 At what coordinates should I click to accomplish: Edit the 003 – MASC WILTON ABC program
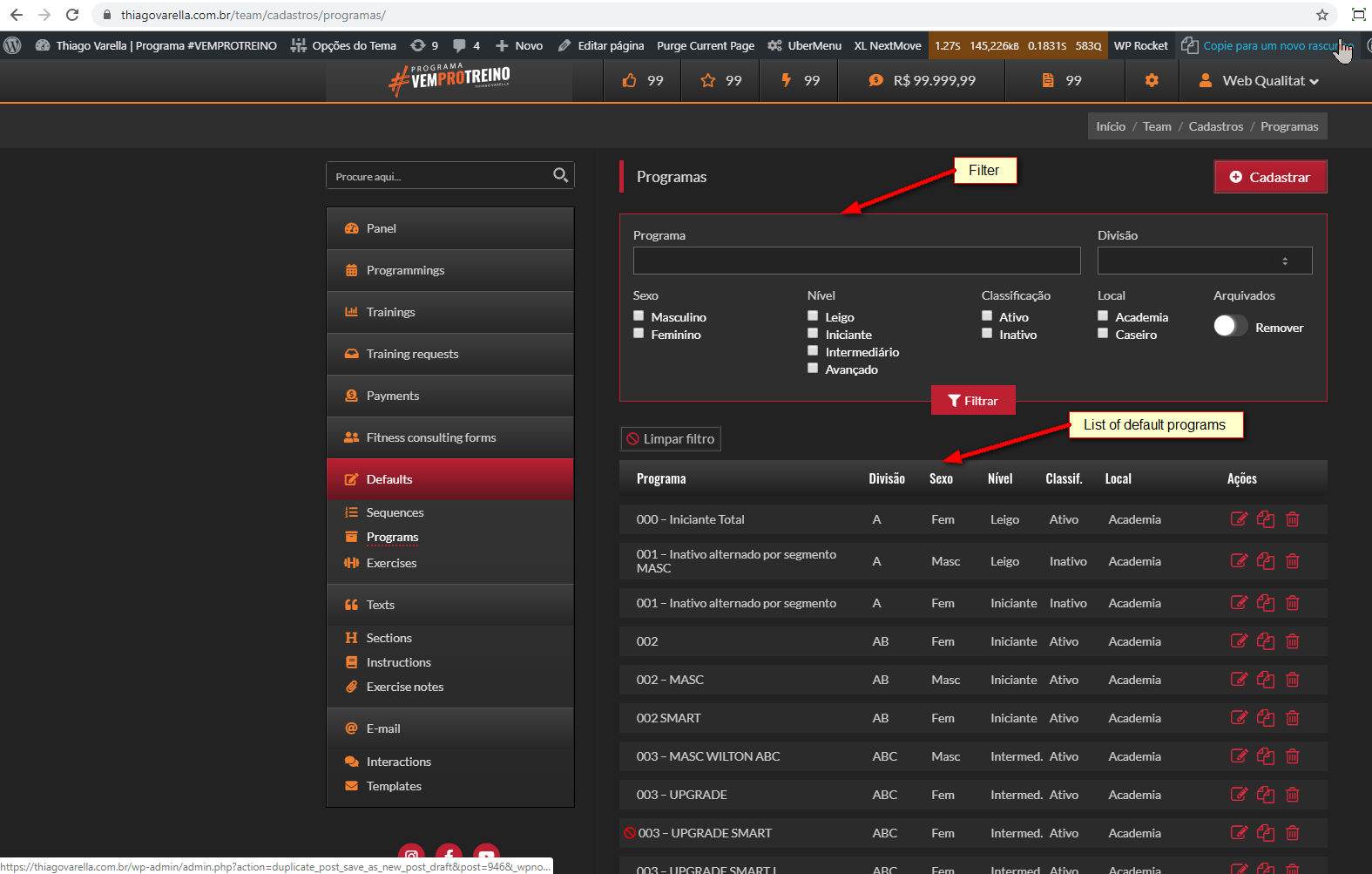click(1239, 756)
